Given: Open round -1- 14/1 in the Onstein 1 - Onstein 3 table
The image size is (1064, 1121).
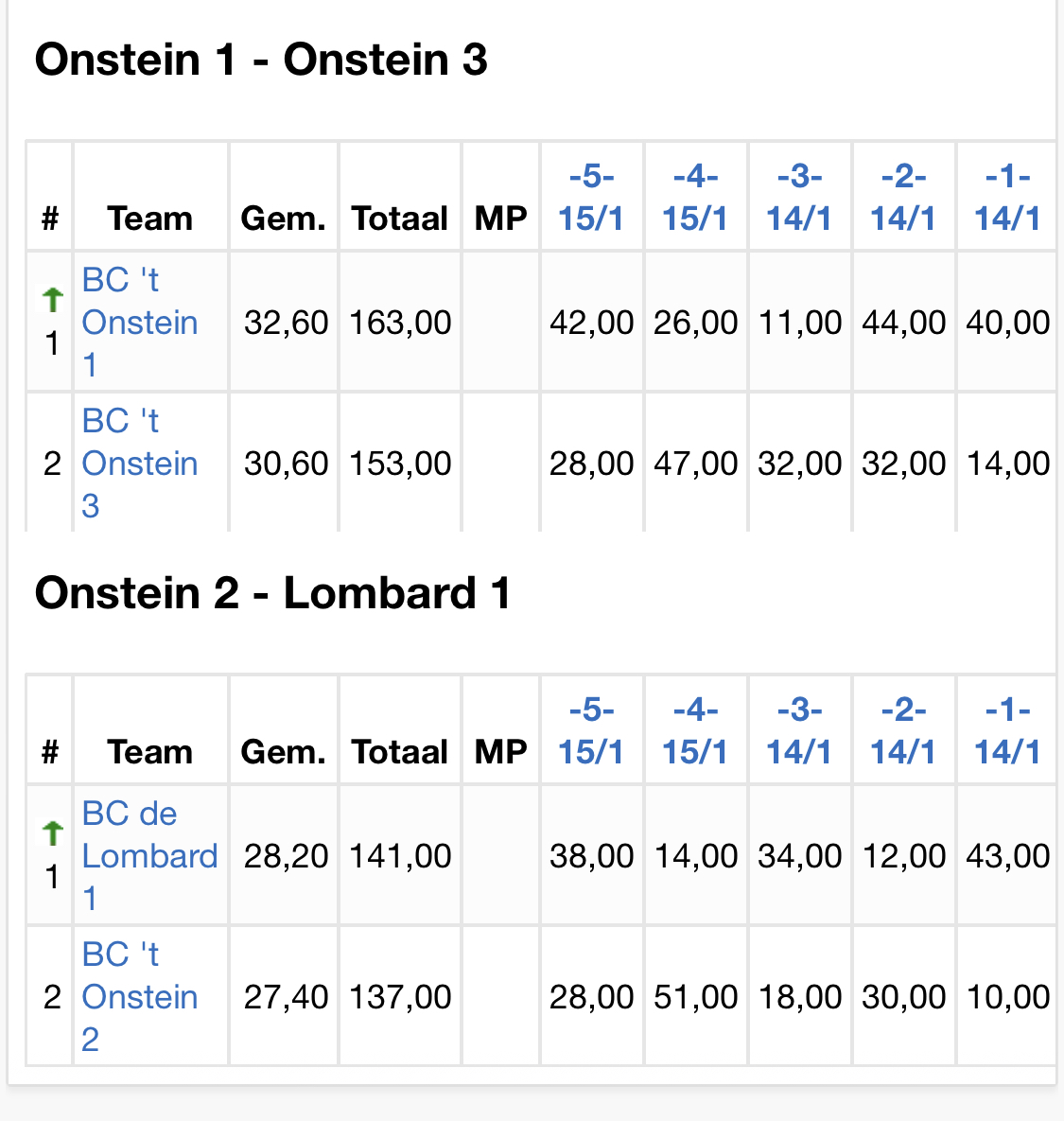Looking at the screenshot, I should [1007, 198].
